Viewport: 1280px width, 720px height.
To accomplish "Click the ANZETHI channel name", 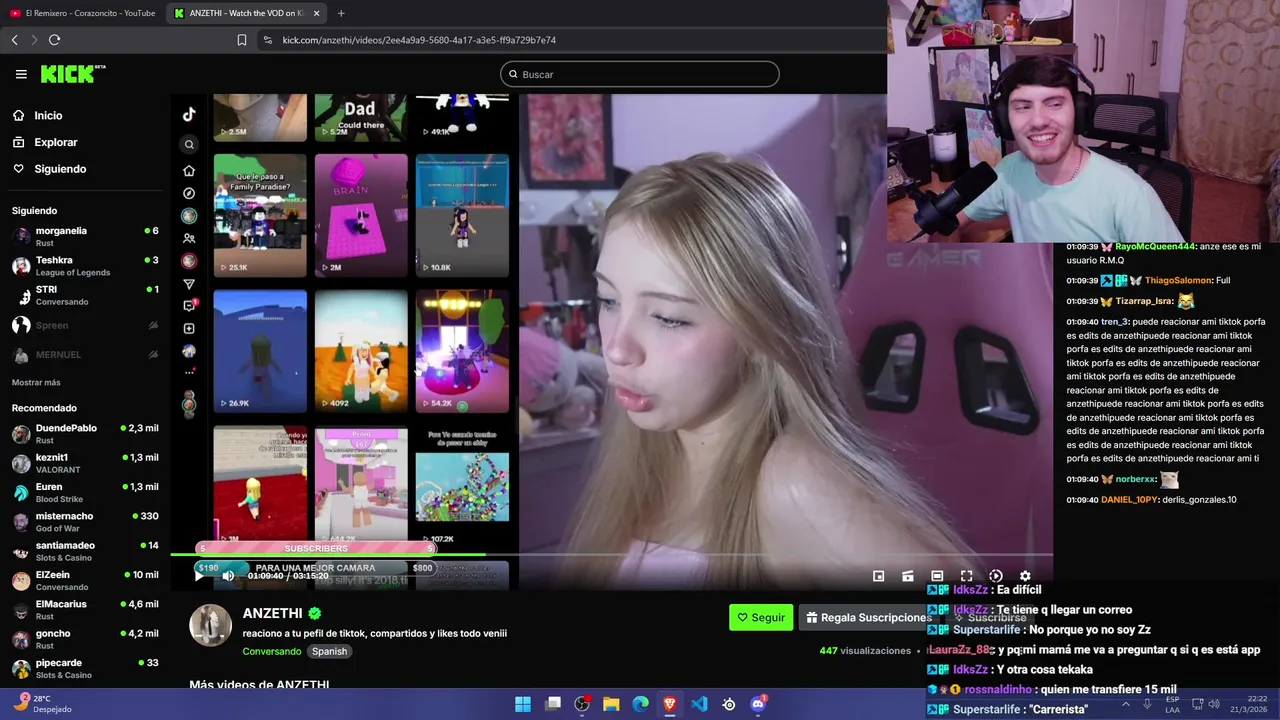I will pos(272,613).
